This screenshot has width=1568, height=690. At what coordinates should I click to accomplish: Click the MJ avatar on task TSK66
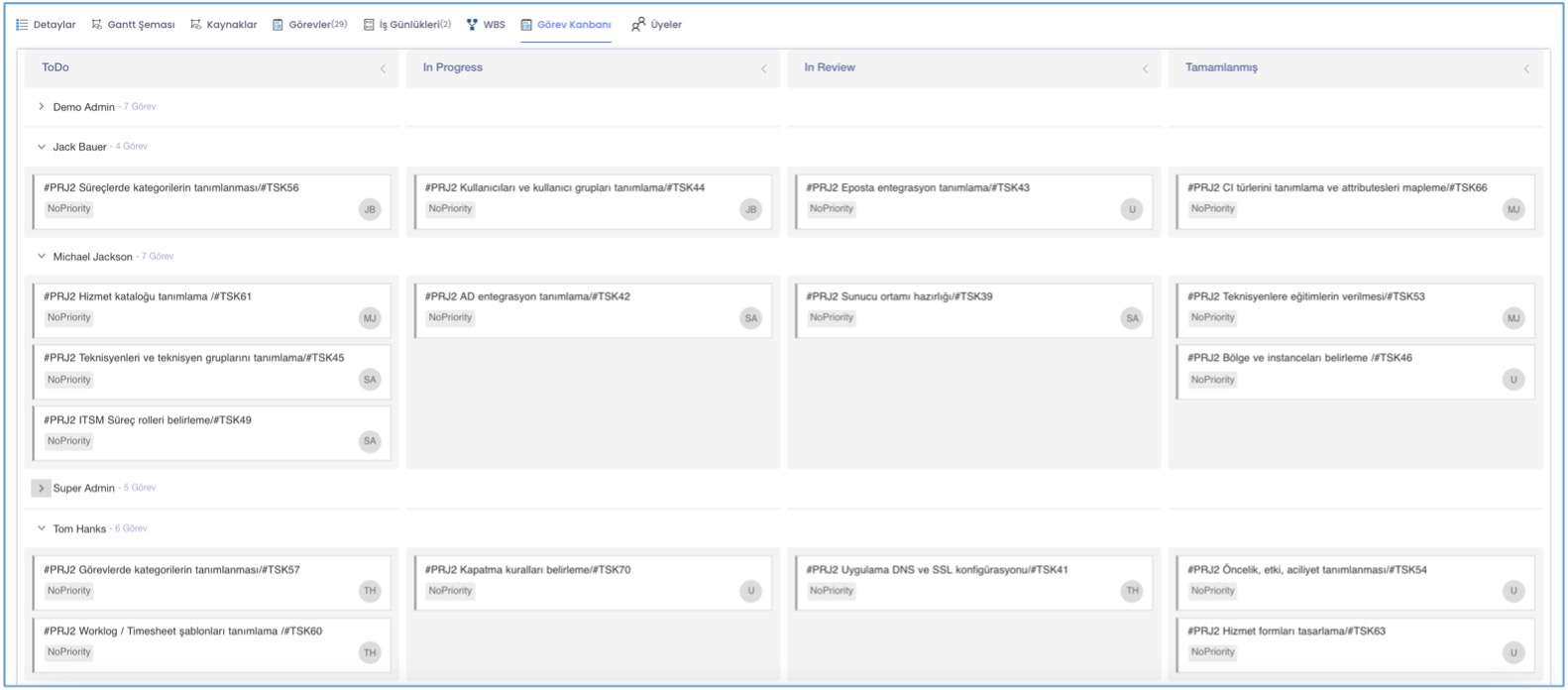(x=1512, y=209)
